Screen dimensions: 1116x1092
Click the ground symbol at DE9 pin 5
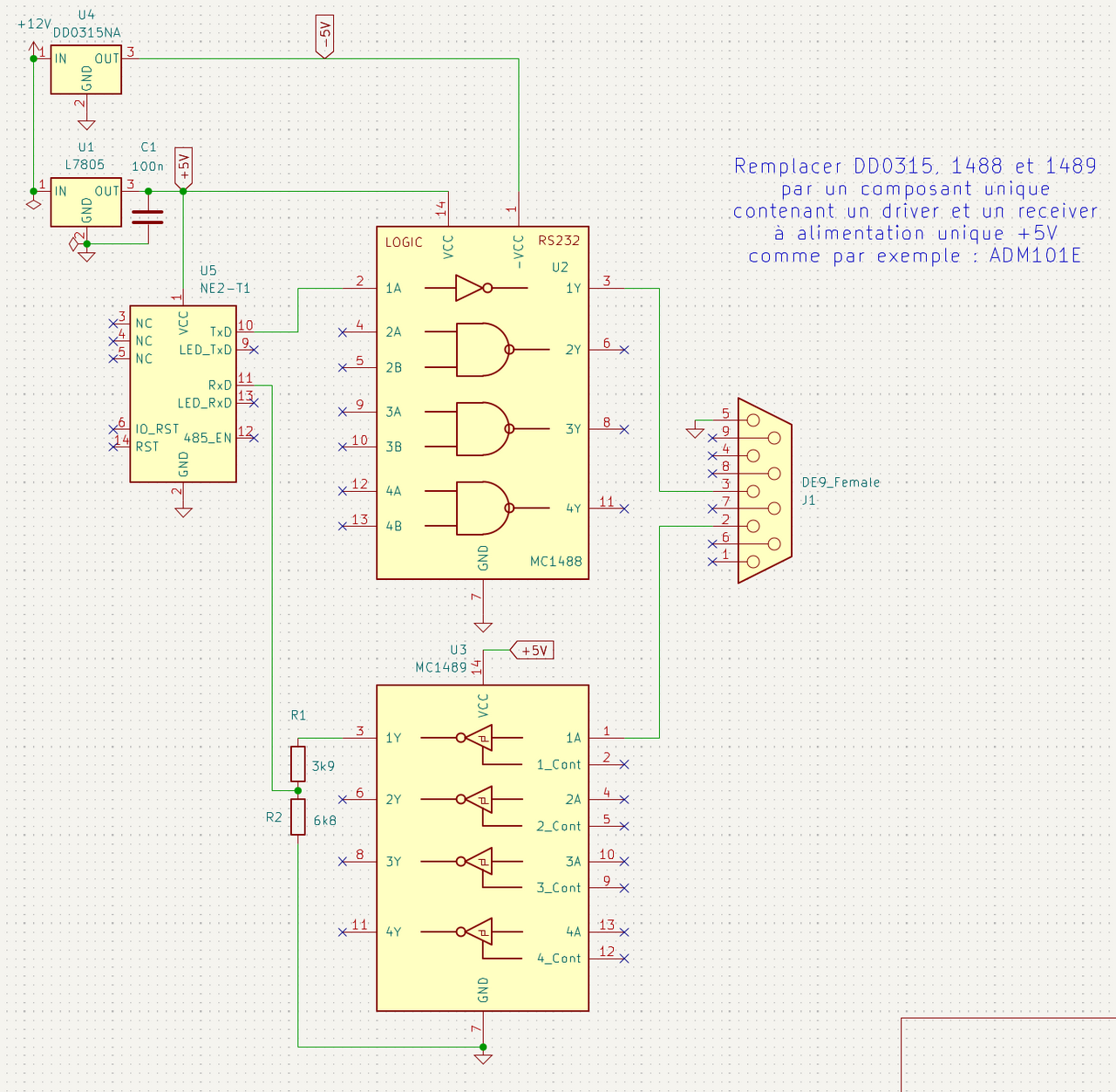click(x=695, y=432)
